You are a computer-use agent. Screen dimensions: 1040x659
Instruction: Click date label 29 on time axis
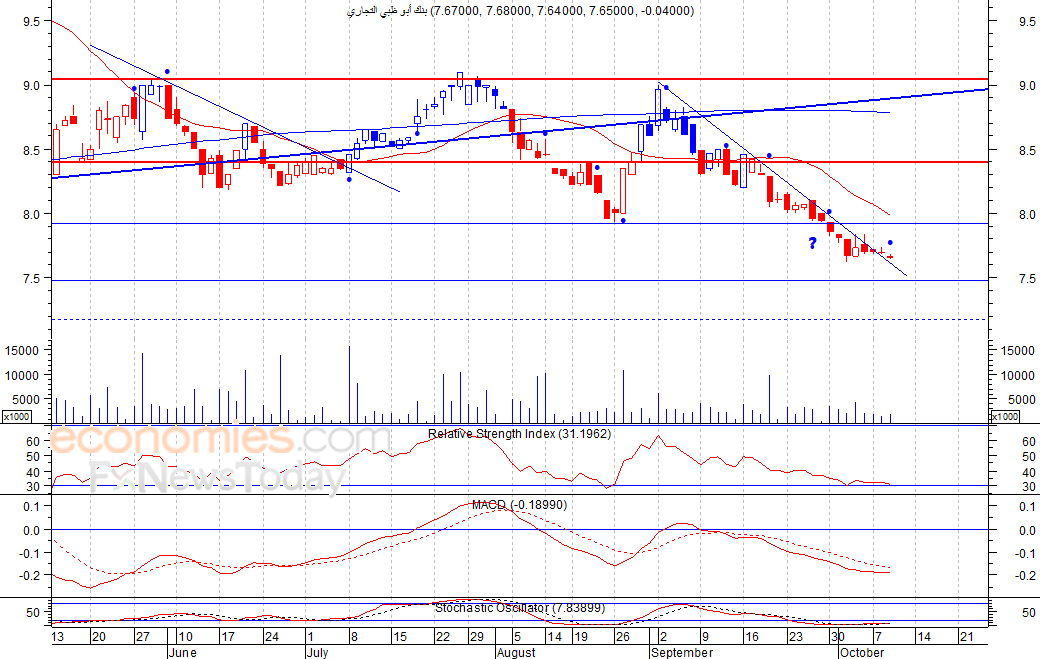pyautogui.click(x=476, y=637)
